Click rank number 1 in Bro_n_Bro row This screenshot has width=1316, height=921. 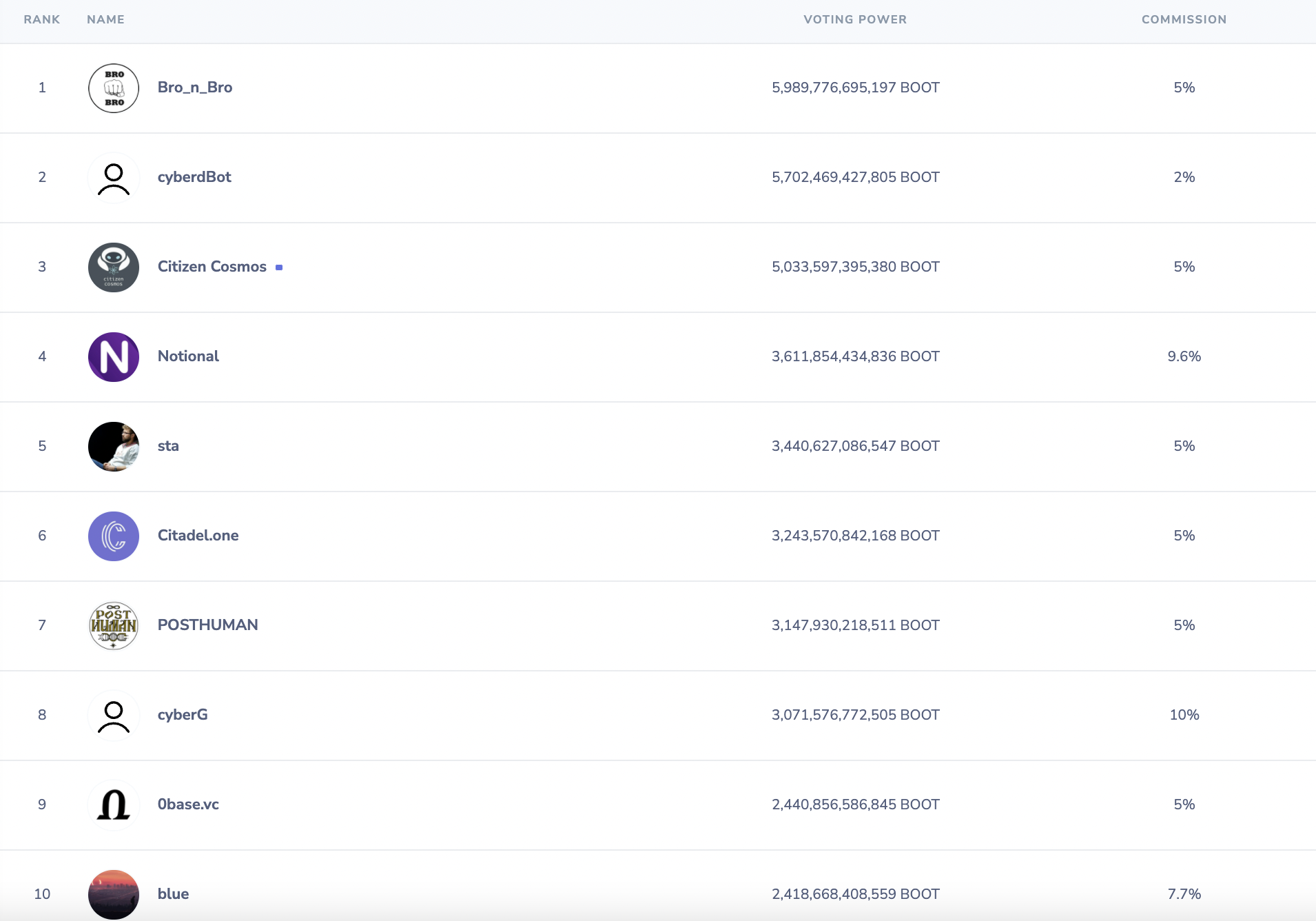[42, 88]
